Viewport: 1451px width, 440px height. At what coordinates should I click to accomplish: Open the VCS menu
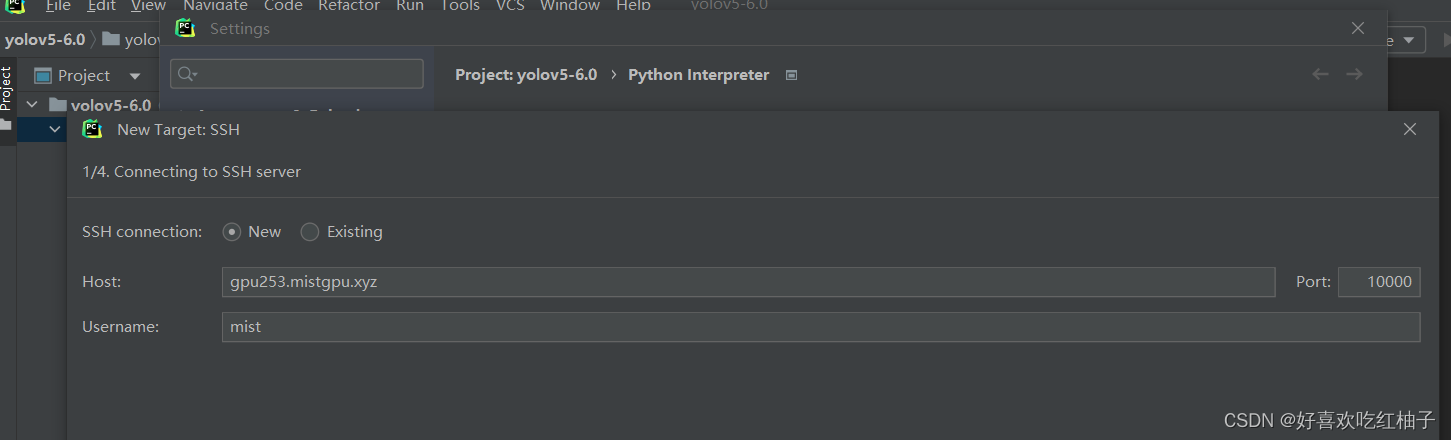(x=510, y=6)
